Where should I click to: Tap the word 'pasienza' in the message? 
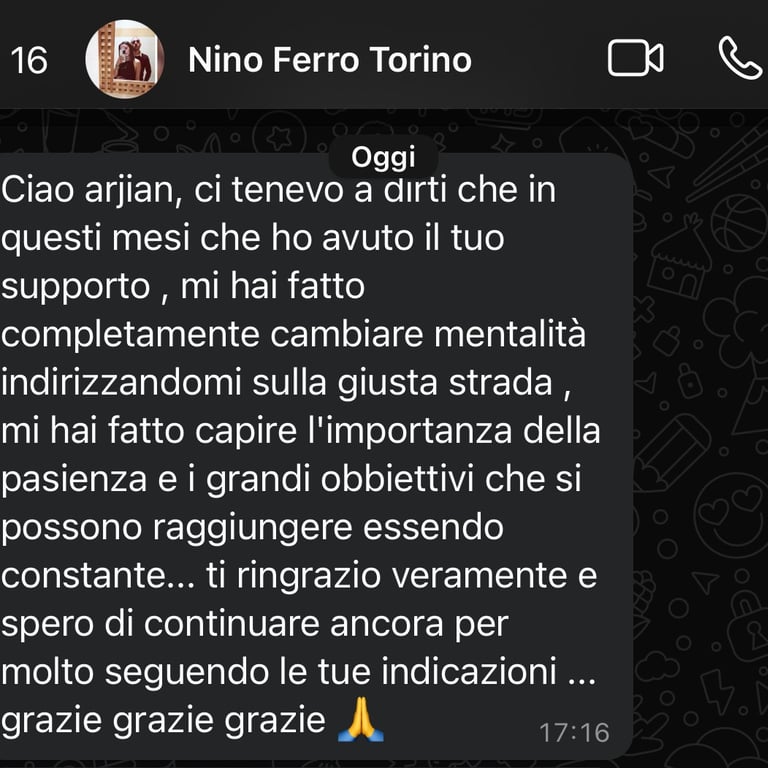tap(74, 480)
